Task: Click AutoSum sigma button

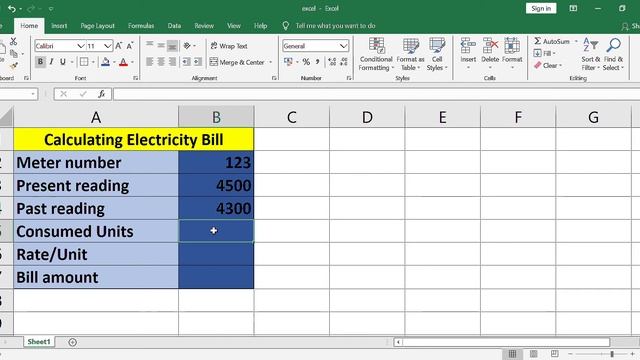Action: pos(552,41)
